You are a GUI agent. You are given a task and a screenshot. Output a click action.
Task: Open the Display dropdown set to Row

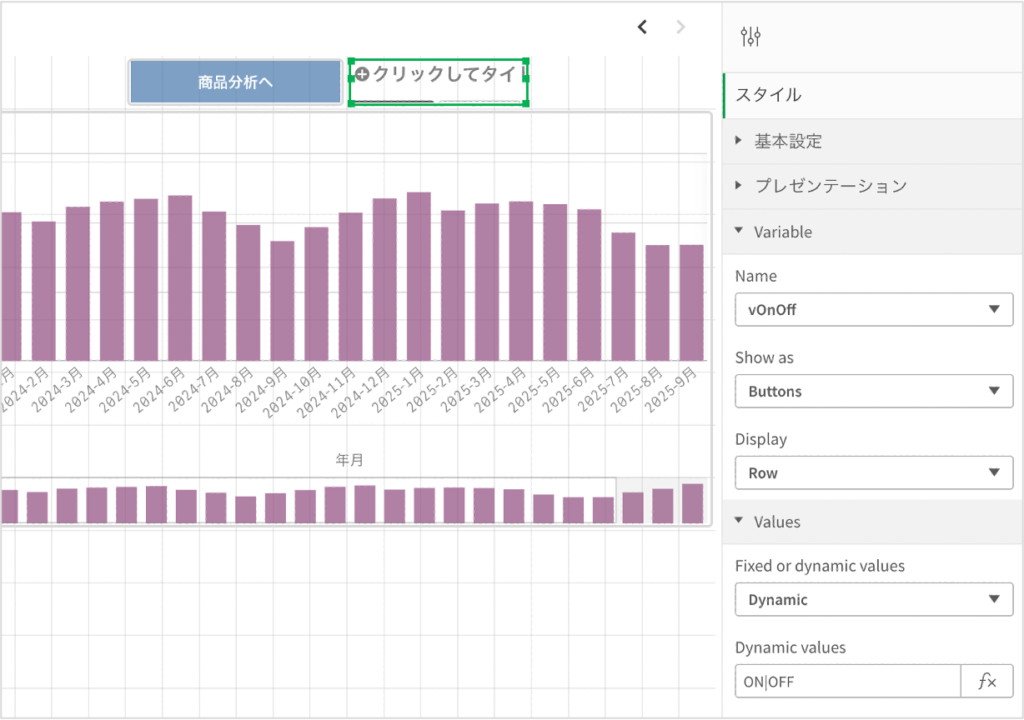tap(873, 473)
